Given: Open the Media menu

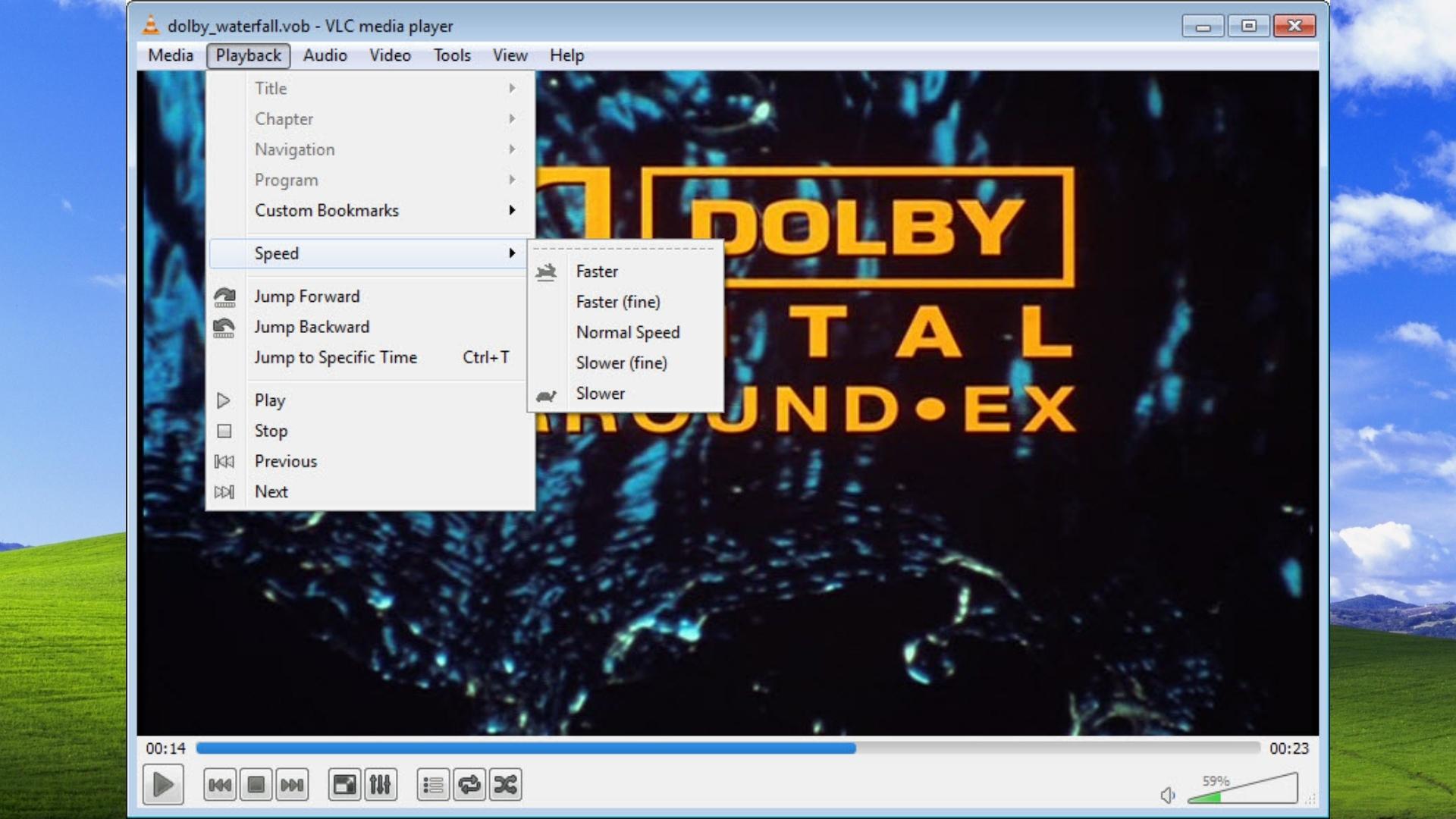Looking at the screenshot, I should (171, 55).
